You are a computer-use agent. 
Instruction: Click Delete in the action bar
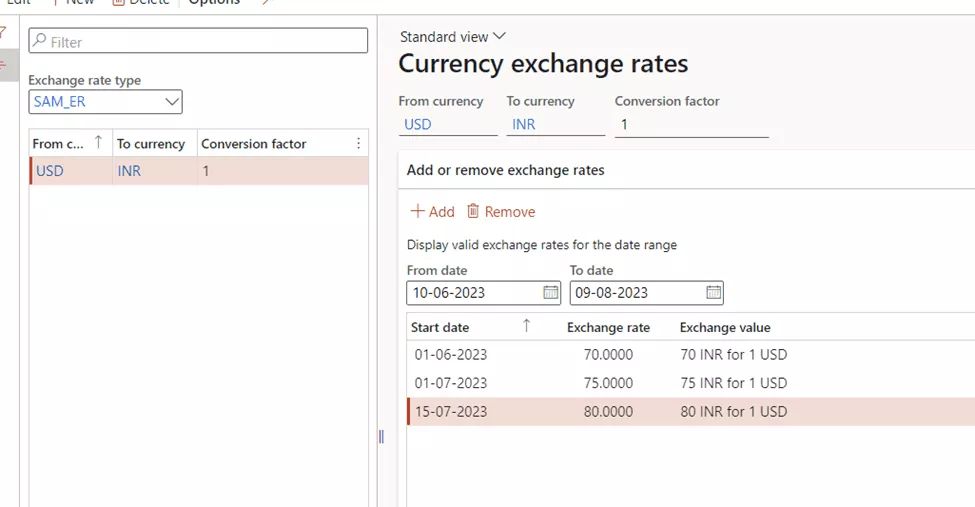click(141, 2)
